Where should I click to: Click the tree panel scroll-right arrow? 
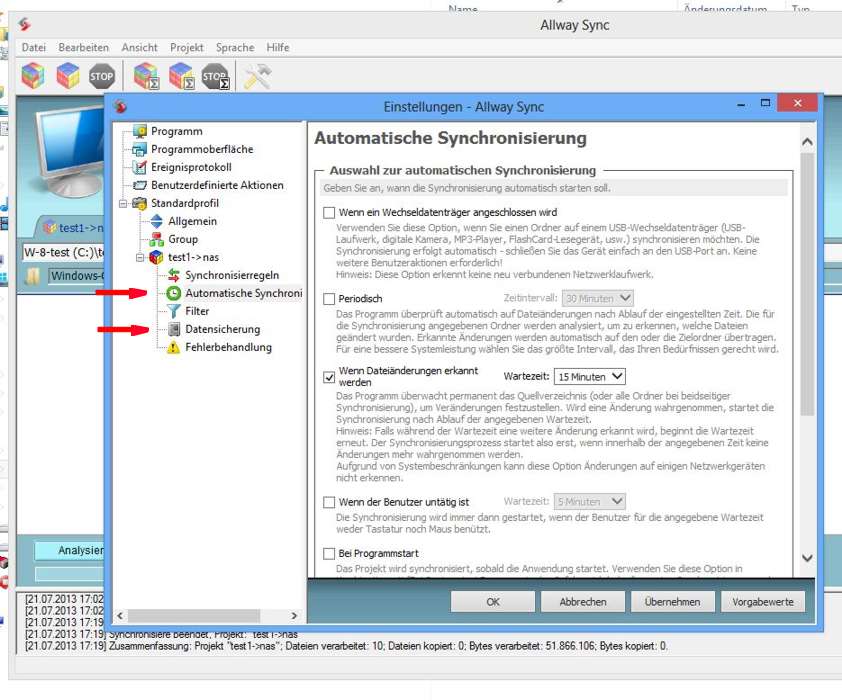294,616
